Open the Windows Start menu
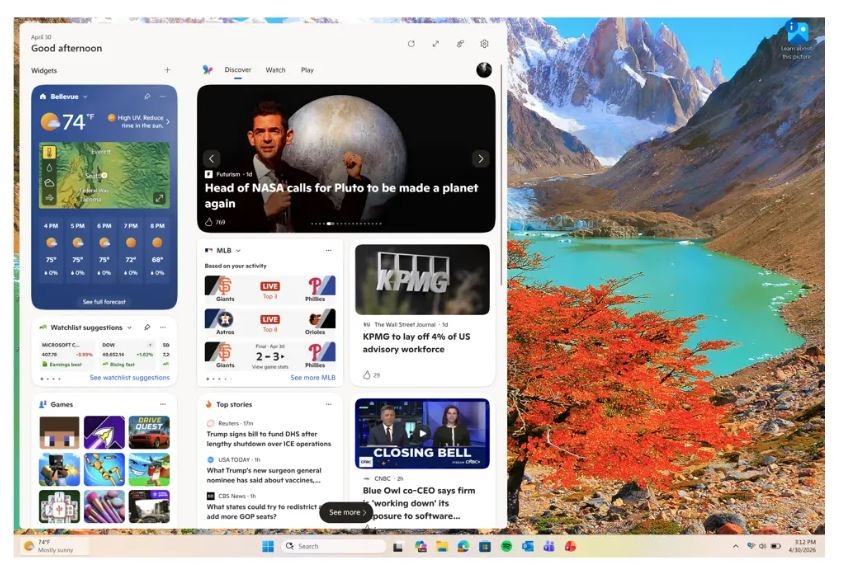 click(268, 546)
